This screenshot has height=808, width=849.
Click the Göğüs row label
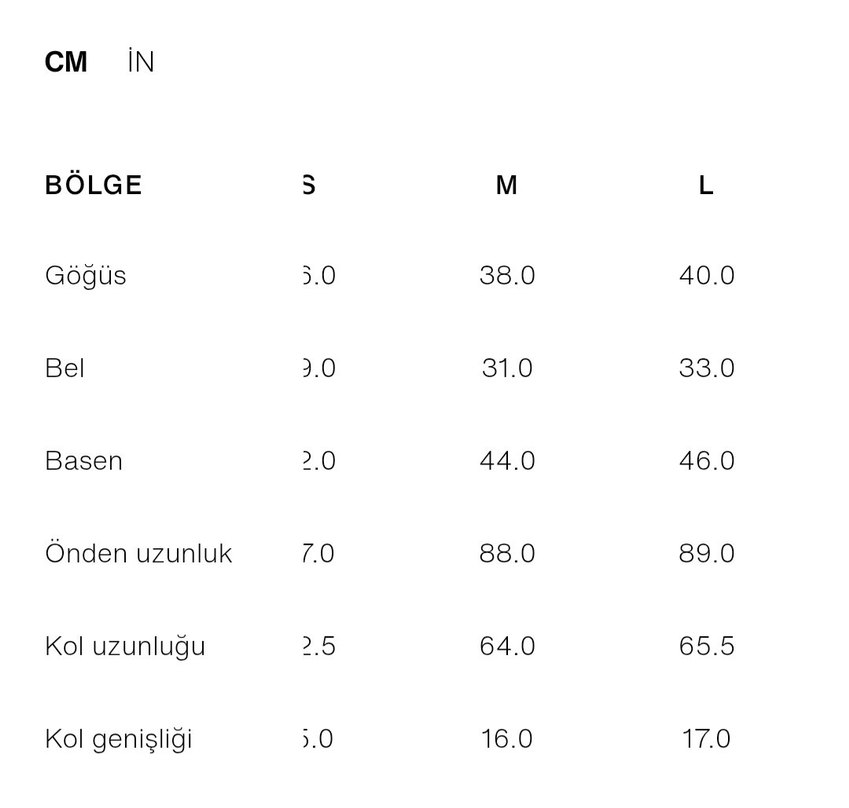pos(86,275)
